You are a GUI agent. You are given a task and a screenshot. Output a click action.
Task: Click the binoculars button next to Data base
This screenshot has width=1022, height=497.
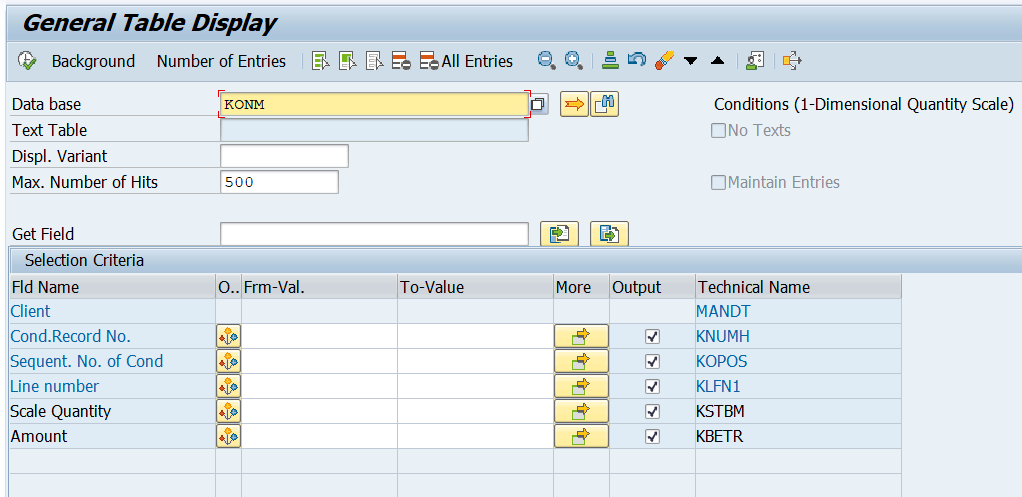click(x=605, y=104)
